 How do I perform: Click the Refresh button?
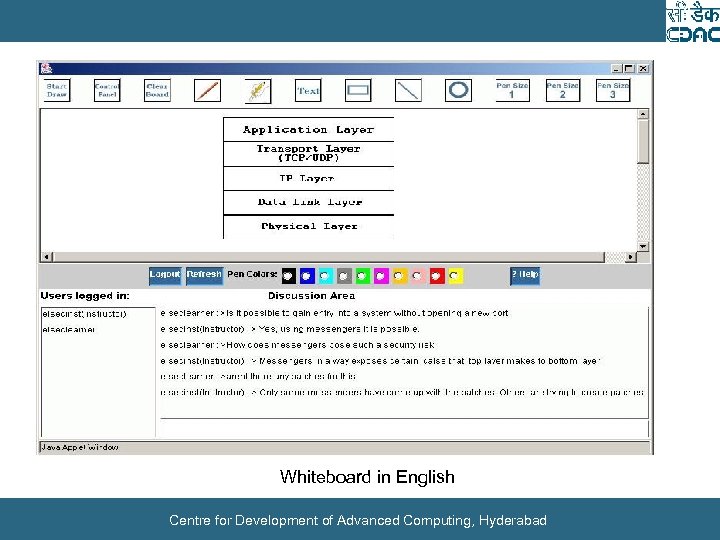point(204,276)
